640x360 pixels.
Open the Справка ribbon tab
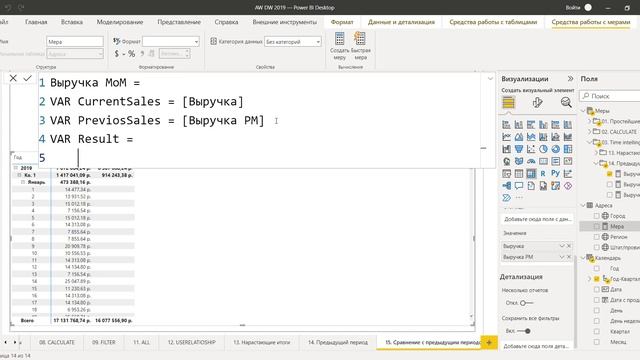(226, 22)
